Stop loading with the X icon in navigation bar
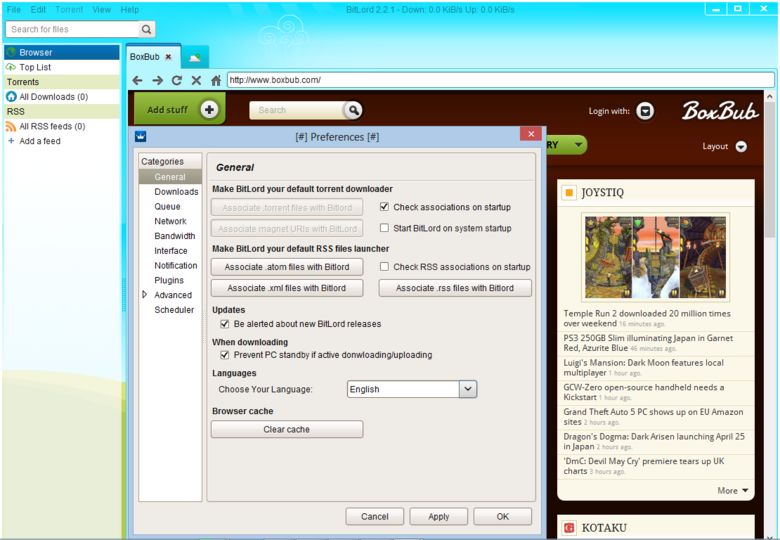Screen dimensions: 780x540 coord(196,80)
